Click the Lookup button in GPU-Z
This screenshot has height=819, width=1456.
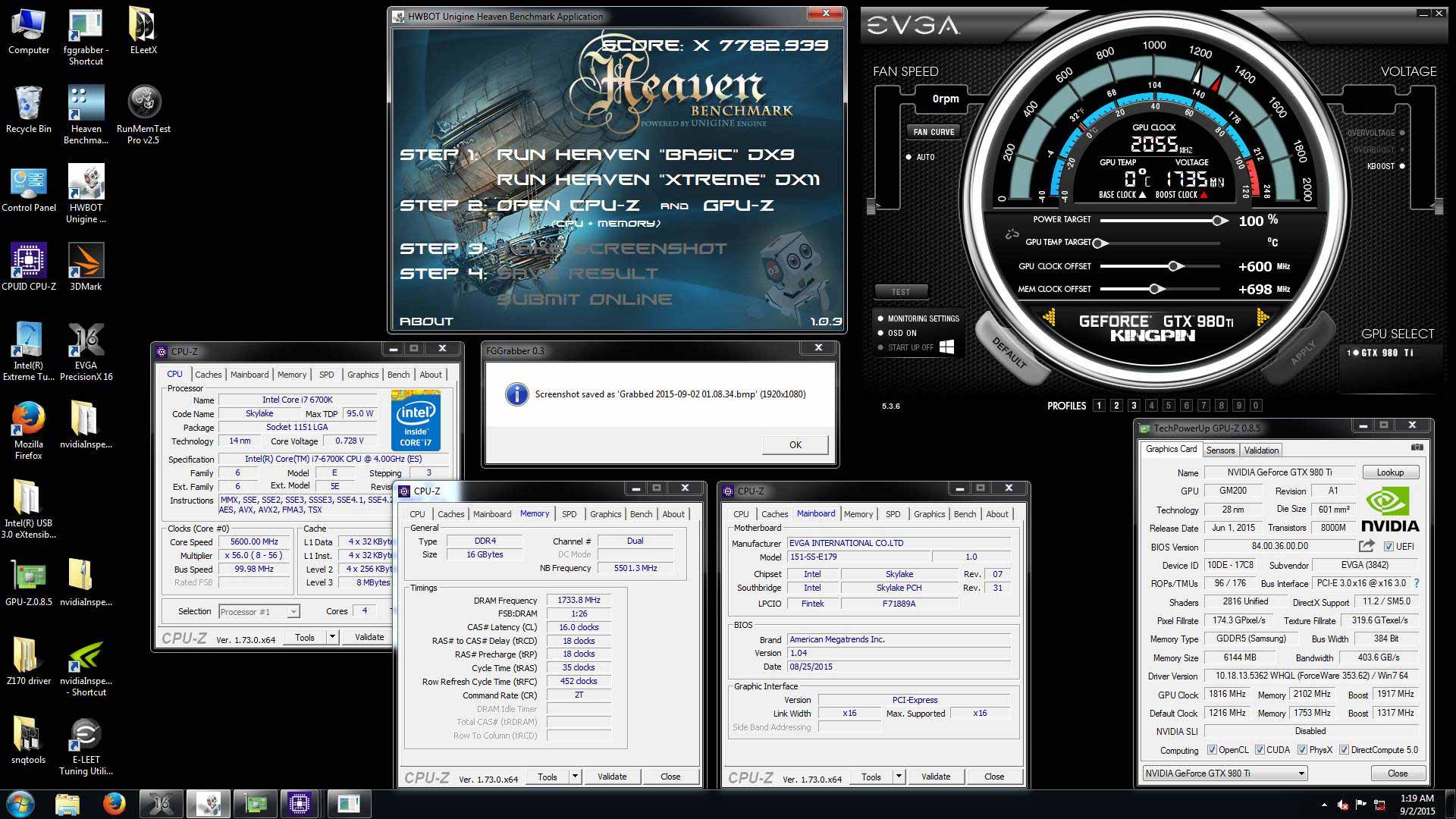(1389, 472)
